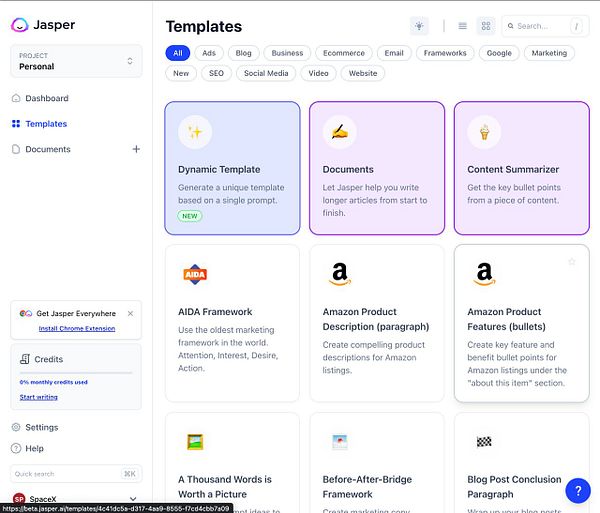
Task: Open AIDA Framework template title
Action: pos(215,312)
